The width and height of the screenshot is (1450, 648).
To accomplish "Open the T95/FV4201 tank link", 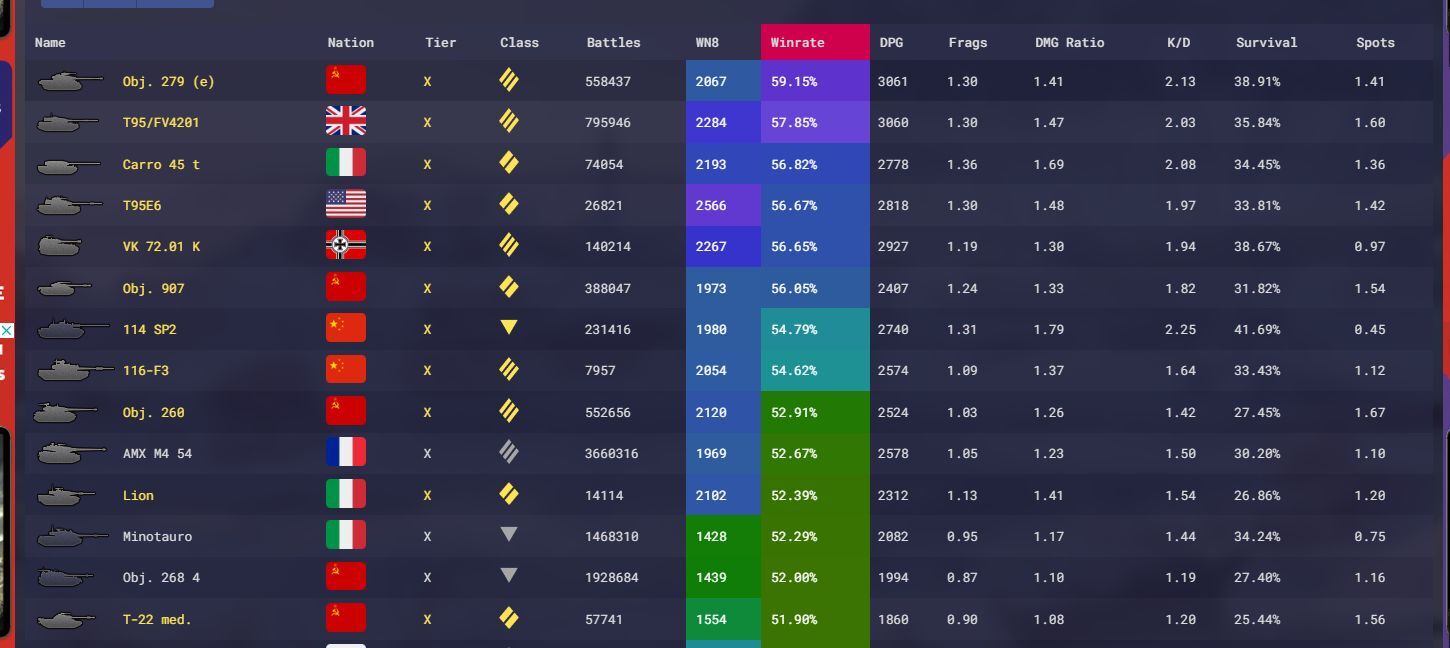I will [161, 122].
